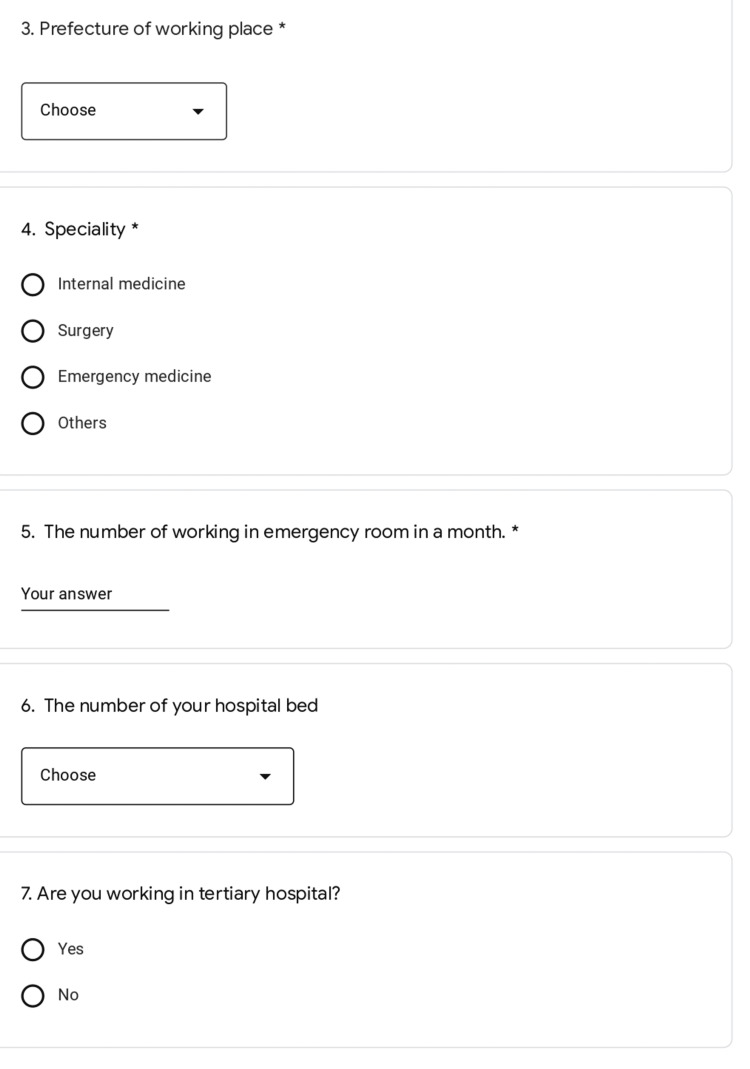This screenshot has width=750, height=1069.
Task: Pick the Emergency medicine radio circle
Action: (33, 377)
